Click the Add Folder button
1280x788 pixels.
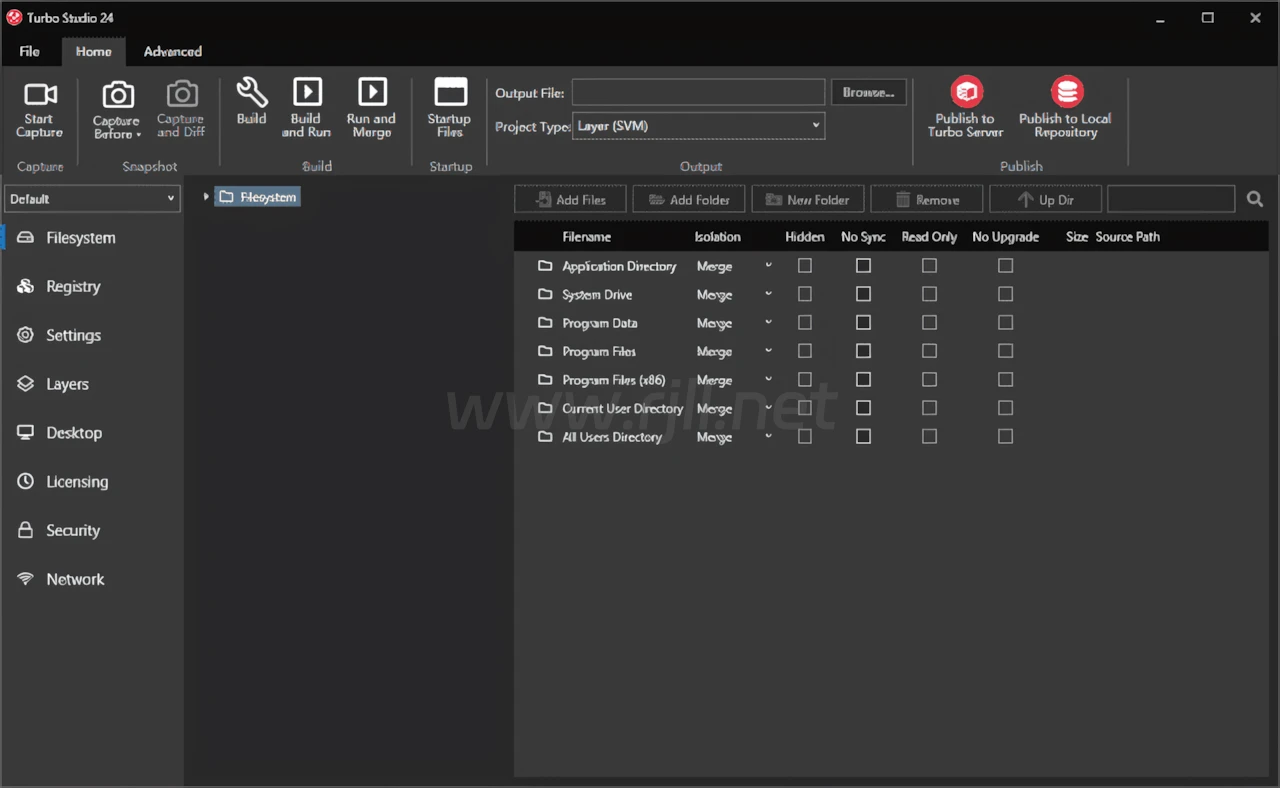tap(688, 200)
